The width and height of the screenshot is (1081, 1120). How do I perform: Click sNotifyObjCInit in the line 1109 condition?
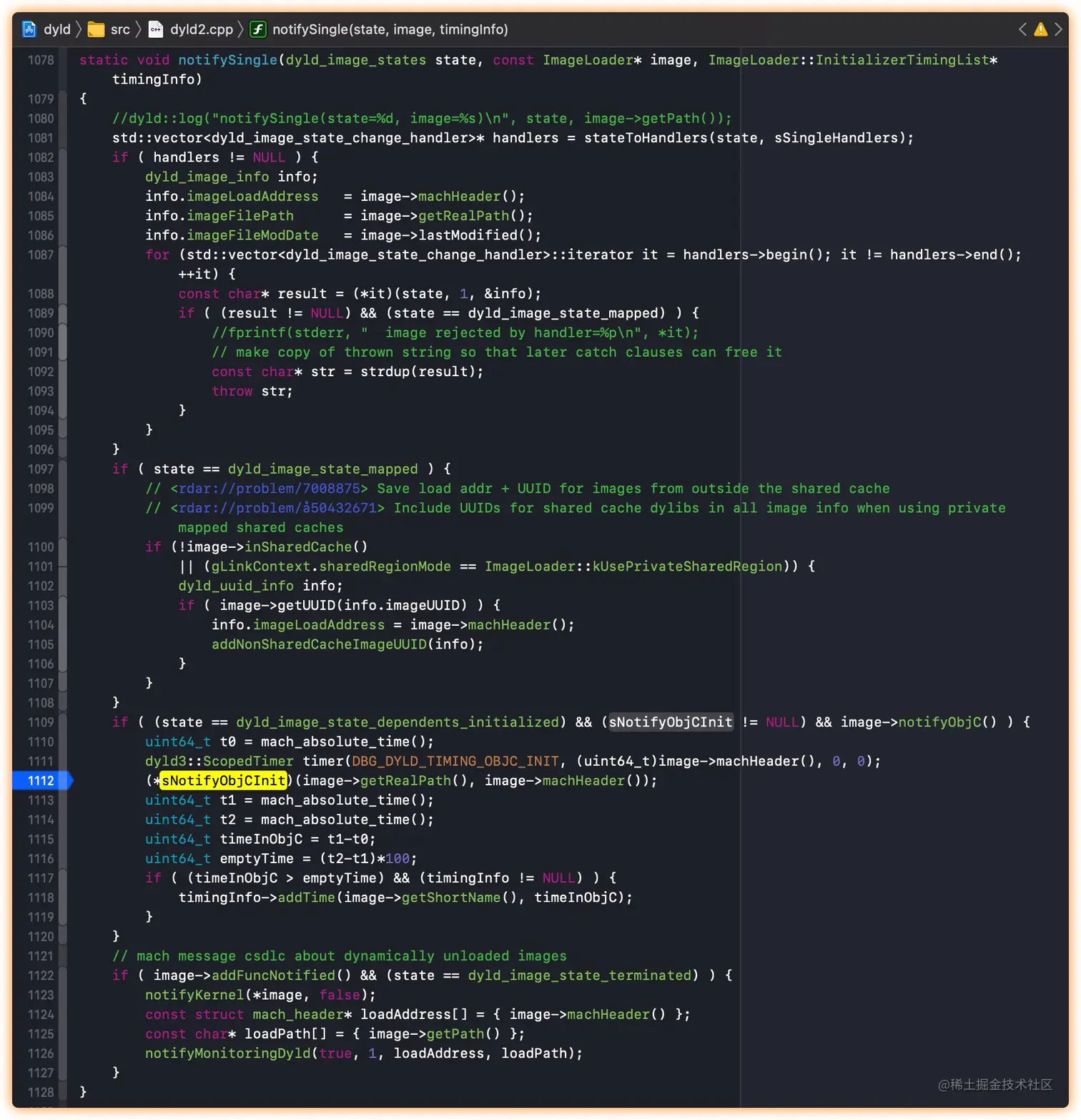[671, 722]
